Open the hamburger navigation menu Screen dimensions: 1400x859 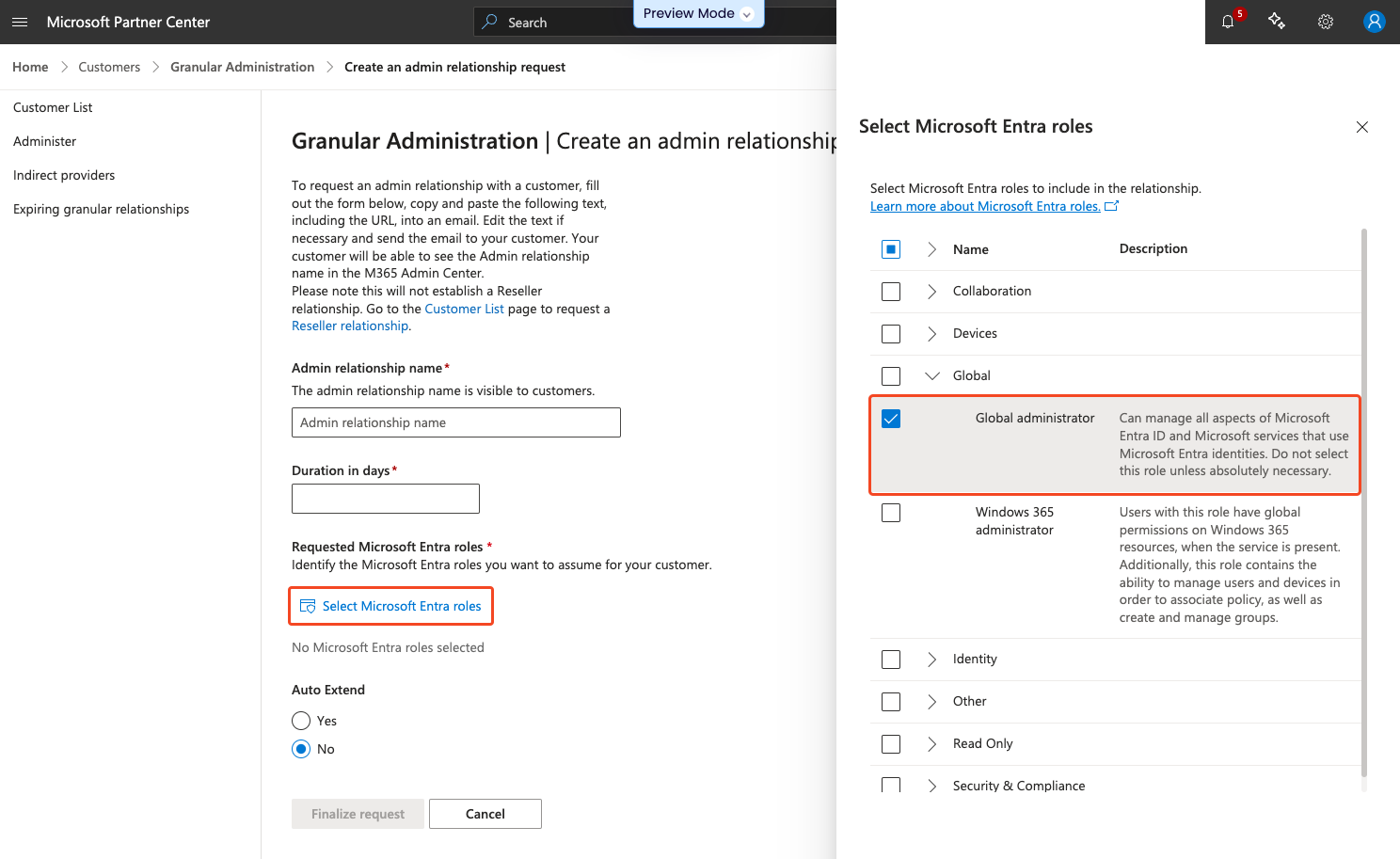(20, 22)
